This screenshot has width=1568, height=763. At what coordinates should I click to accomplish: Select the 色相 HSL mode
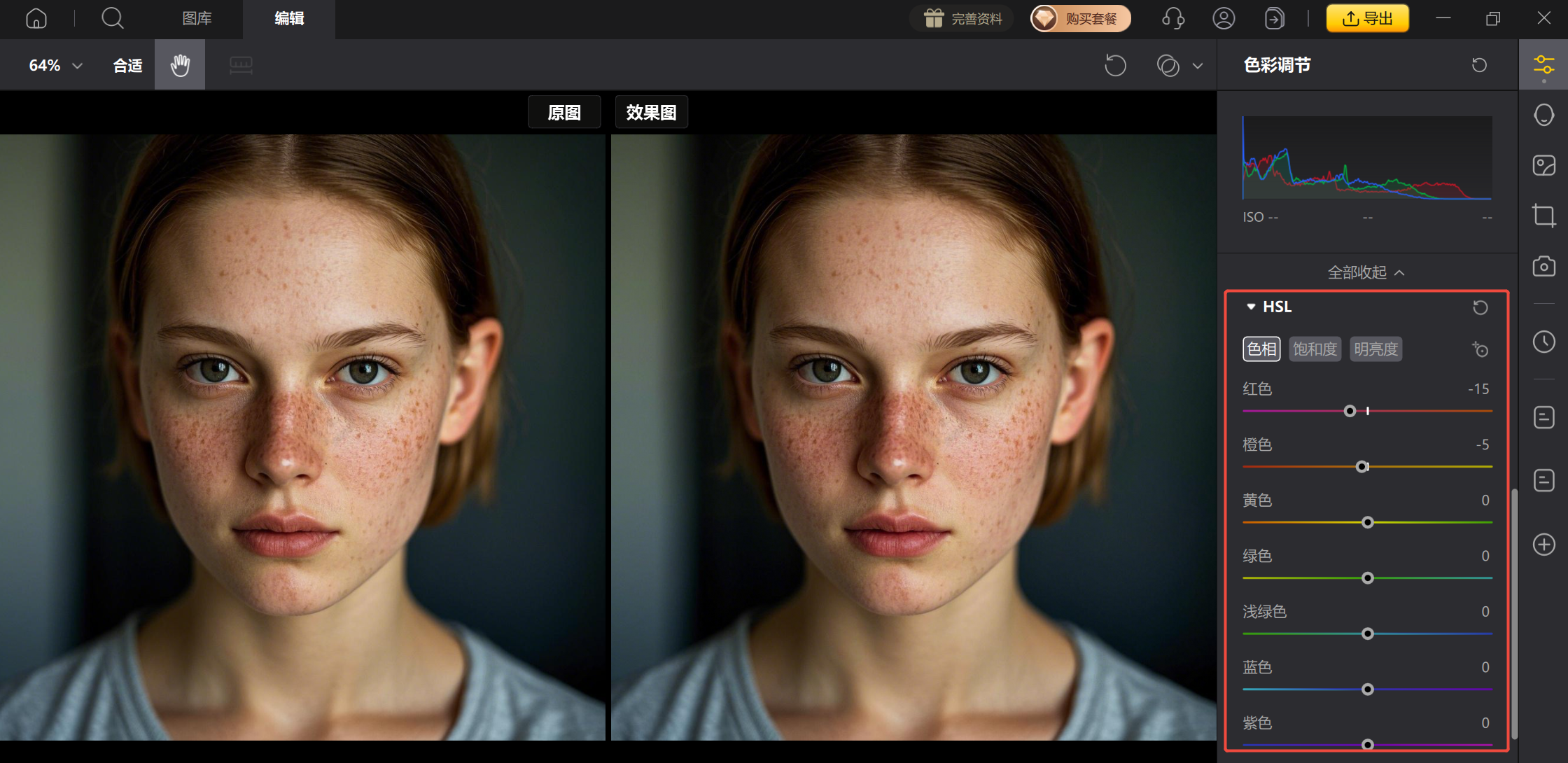click(1261, 349)
